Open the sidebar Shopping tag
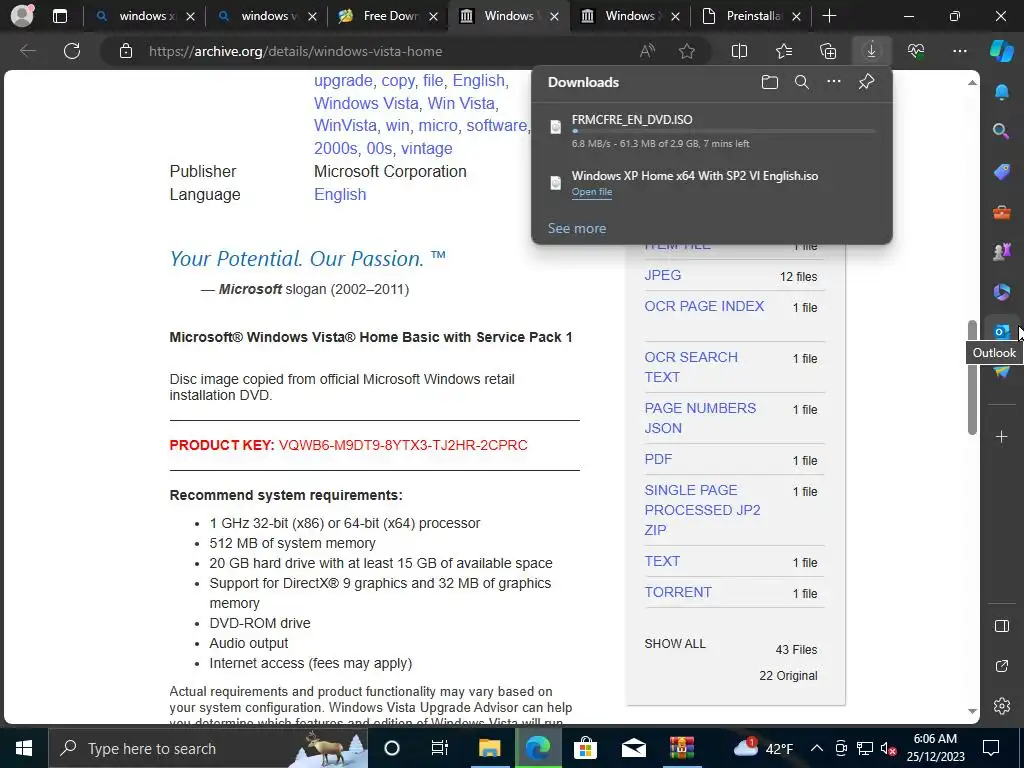 pyautogui.click(x=1001, y=172)
